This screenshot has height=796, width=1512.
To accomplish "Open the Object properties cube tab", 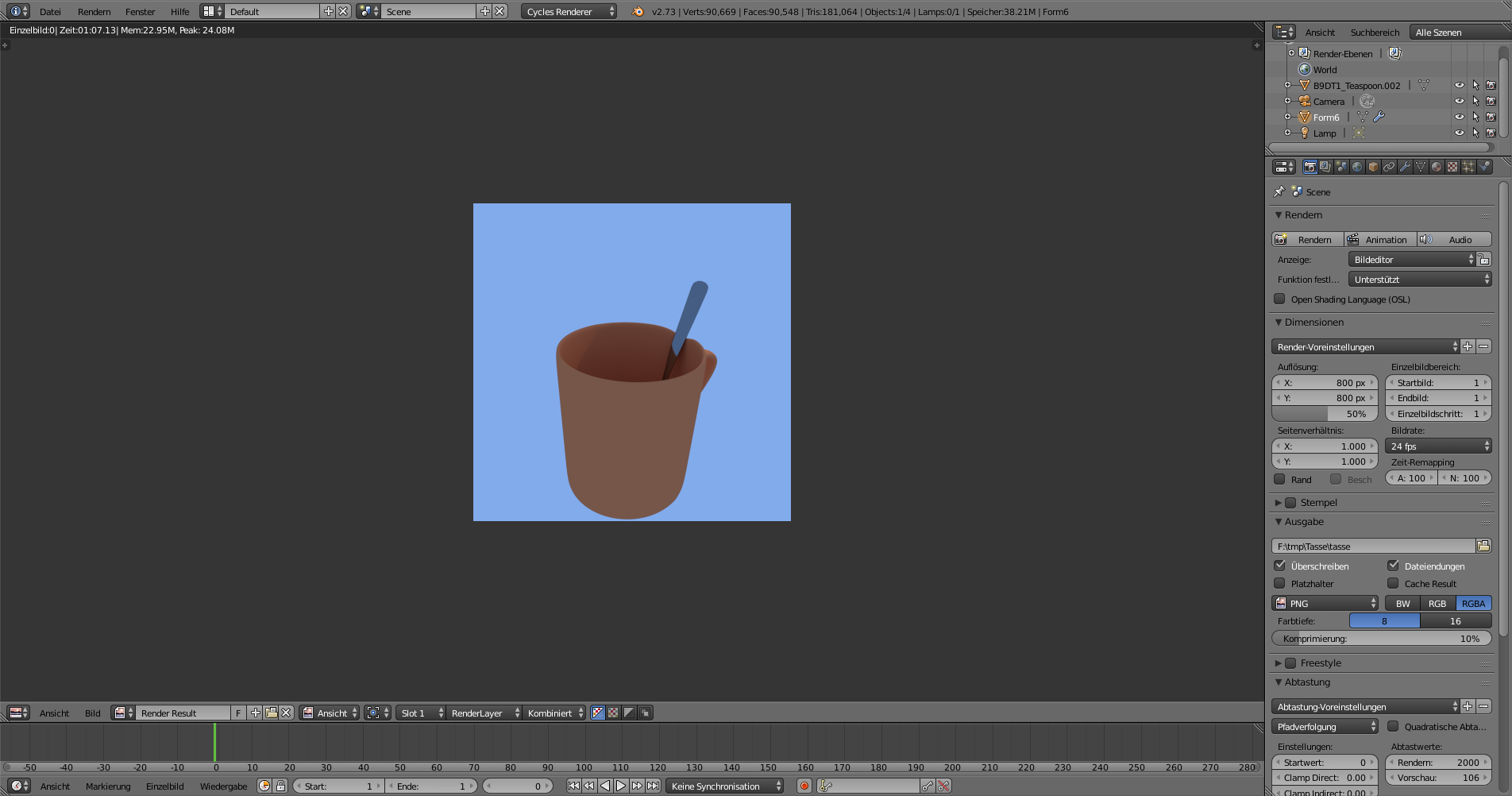I will [x=1373, y=167].
